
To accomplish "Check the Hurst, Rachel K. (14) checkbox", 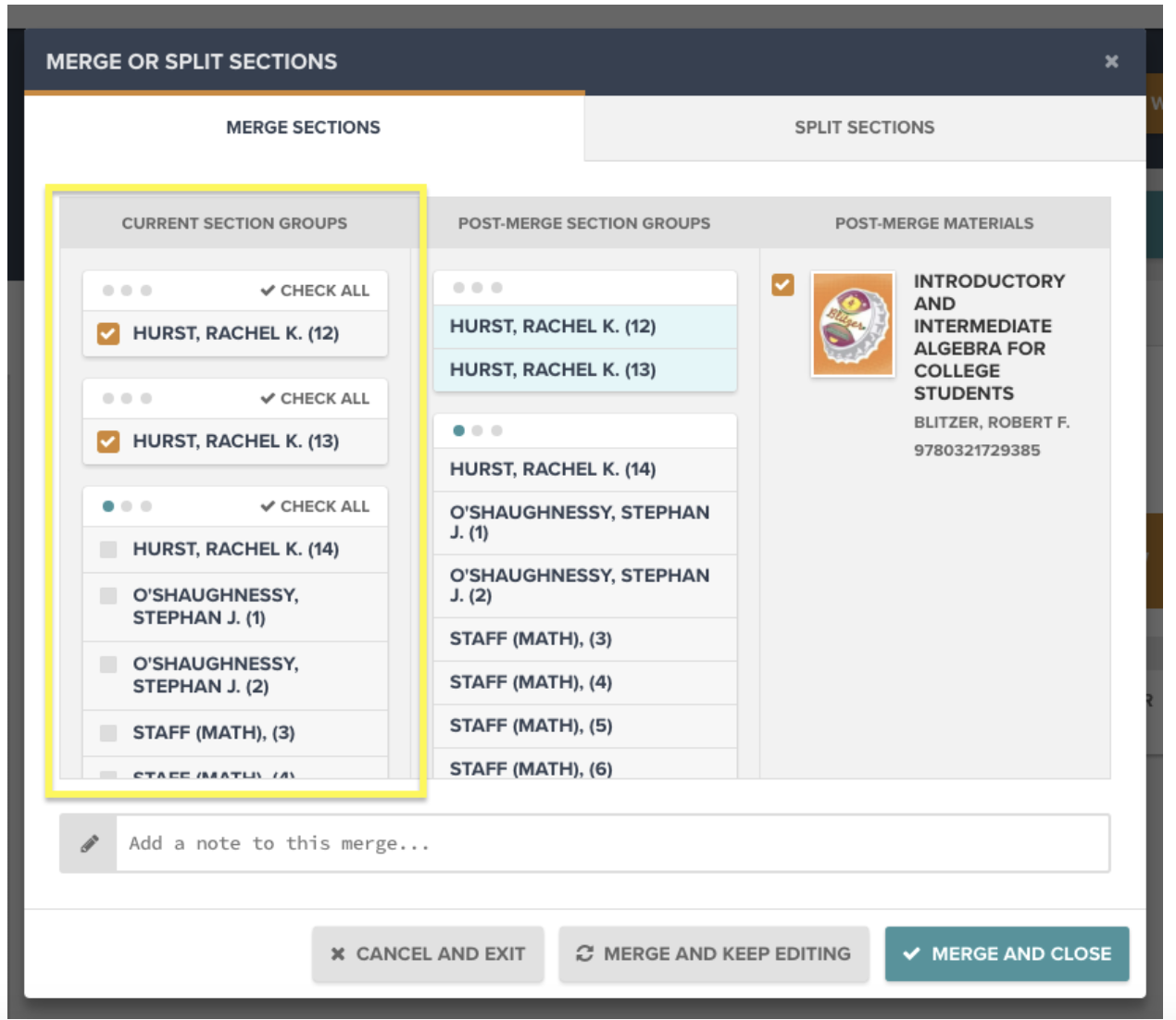I will pos(108,550).
